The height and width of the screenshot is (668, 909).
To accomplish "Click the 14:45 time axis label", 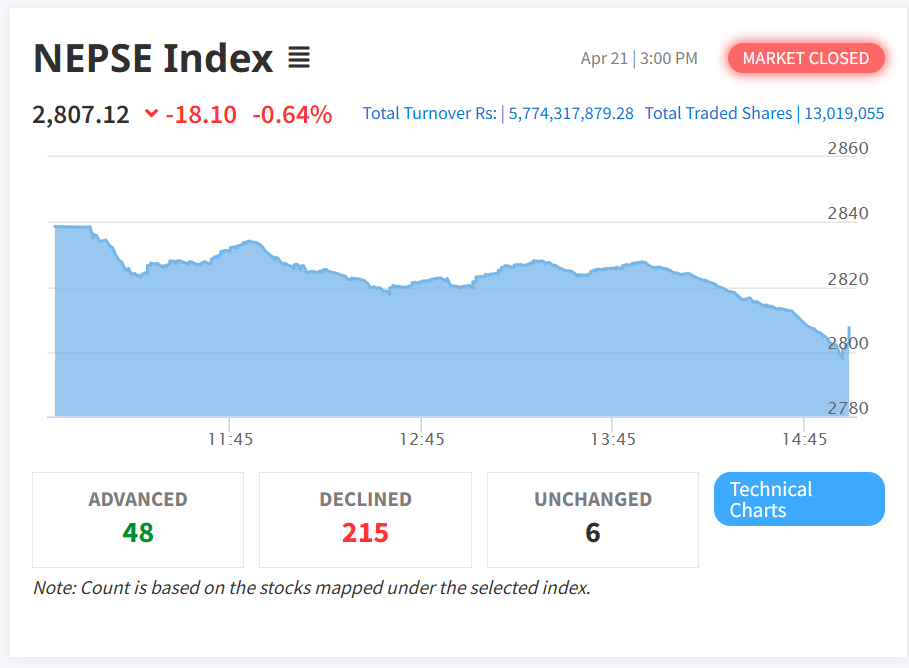I will click(x=805, y=439).
